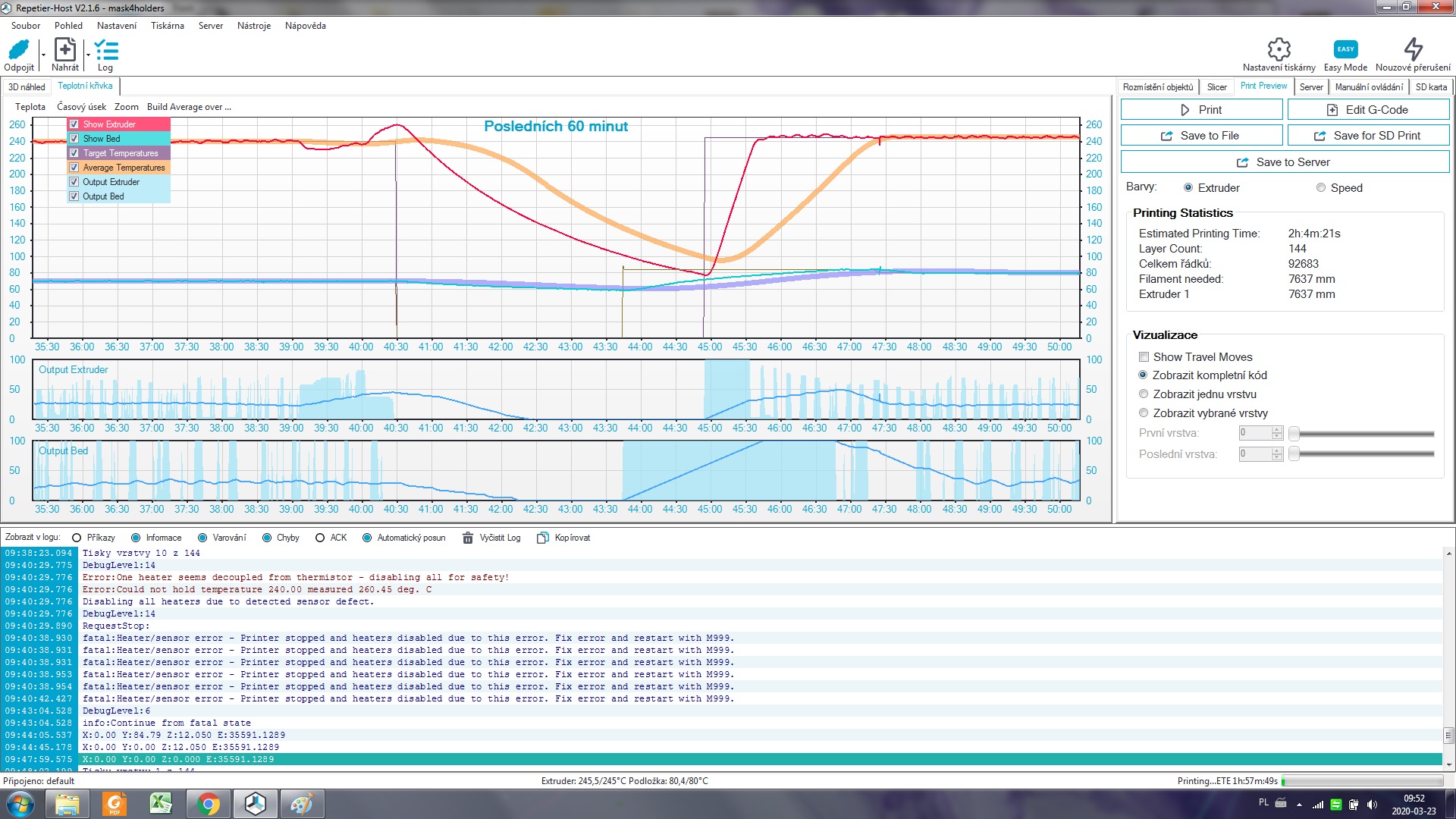Open the Build Average over menu
This screenshot has height=819, width=1456.
click(189, 107)
